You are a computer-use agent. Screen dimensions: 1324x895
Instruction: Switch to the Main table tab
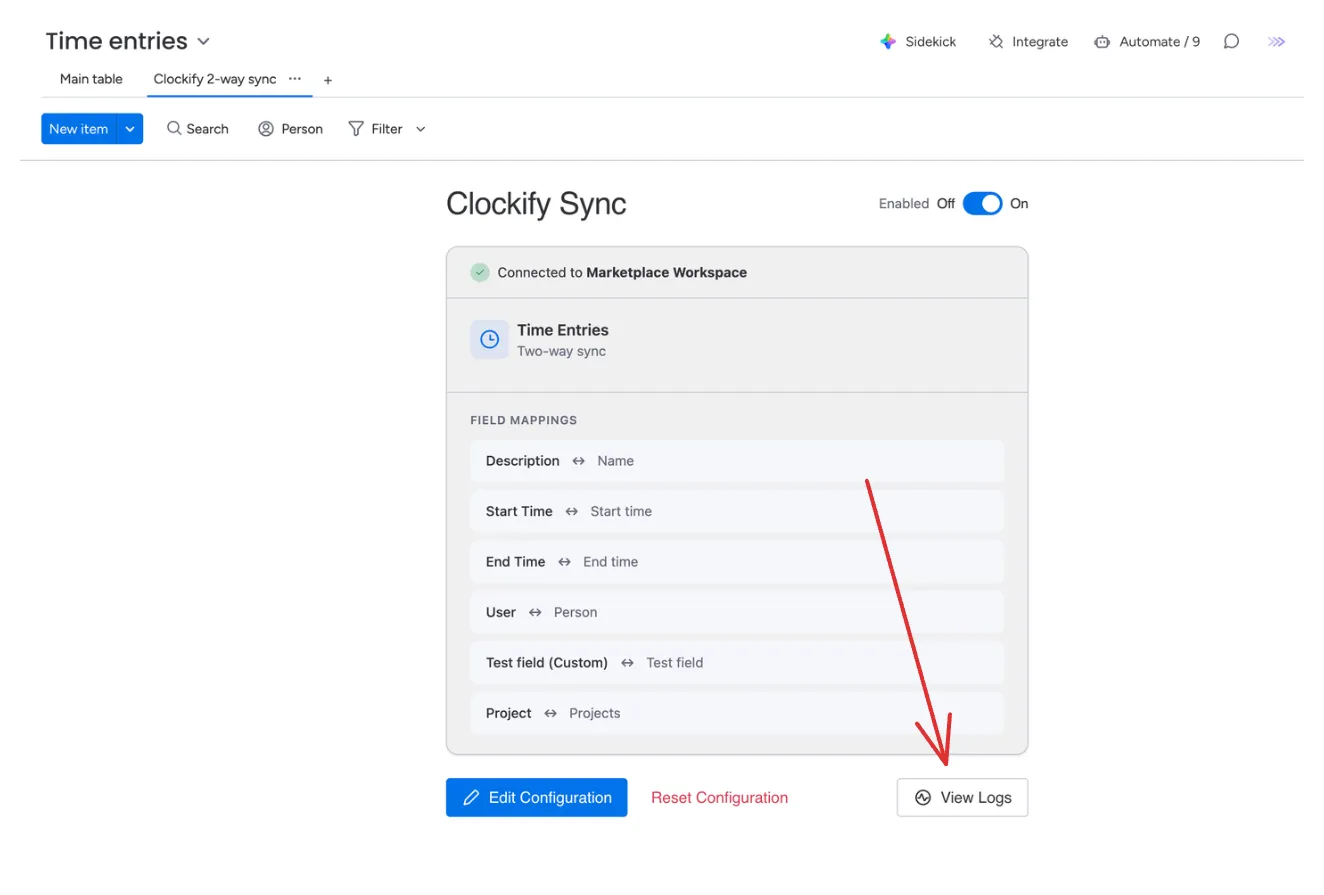[x=90, y=79]
